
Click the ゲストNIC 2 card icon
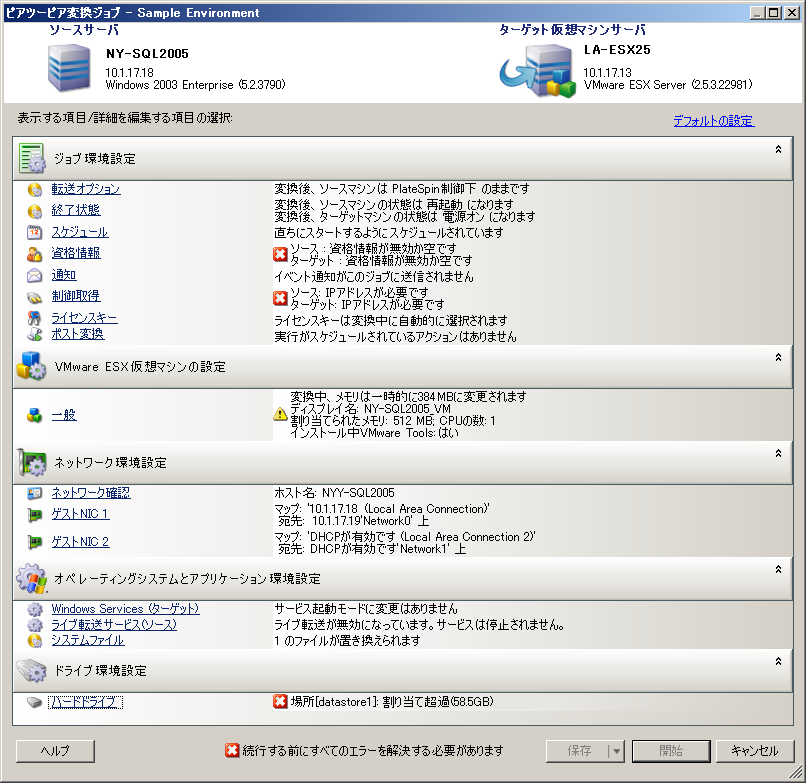coord(34,542)
